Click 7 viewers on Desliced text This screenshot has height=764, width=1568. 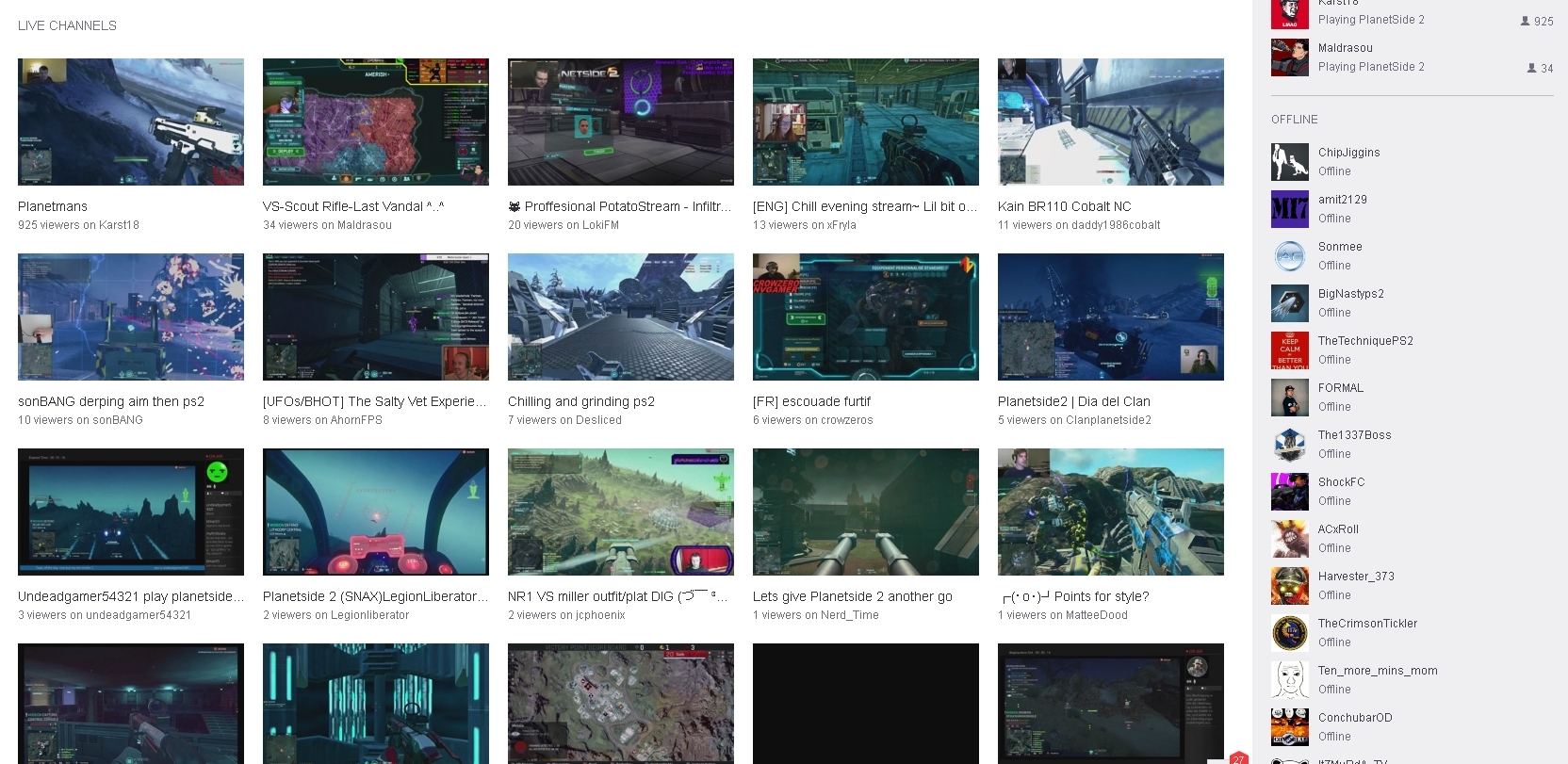564,420
